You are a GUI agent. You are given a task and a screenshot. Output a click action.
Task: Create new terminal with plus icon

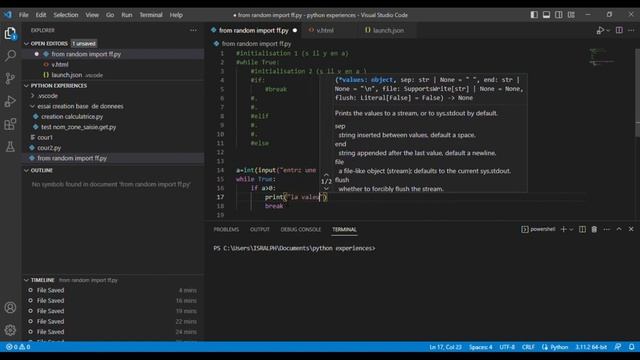pos(563,229)
